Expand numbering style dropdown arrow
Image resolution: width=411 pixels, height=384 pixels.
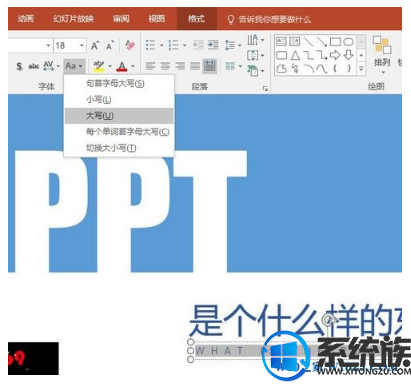184,45
